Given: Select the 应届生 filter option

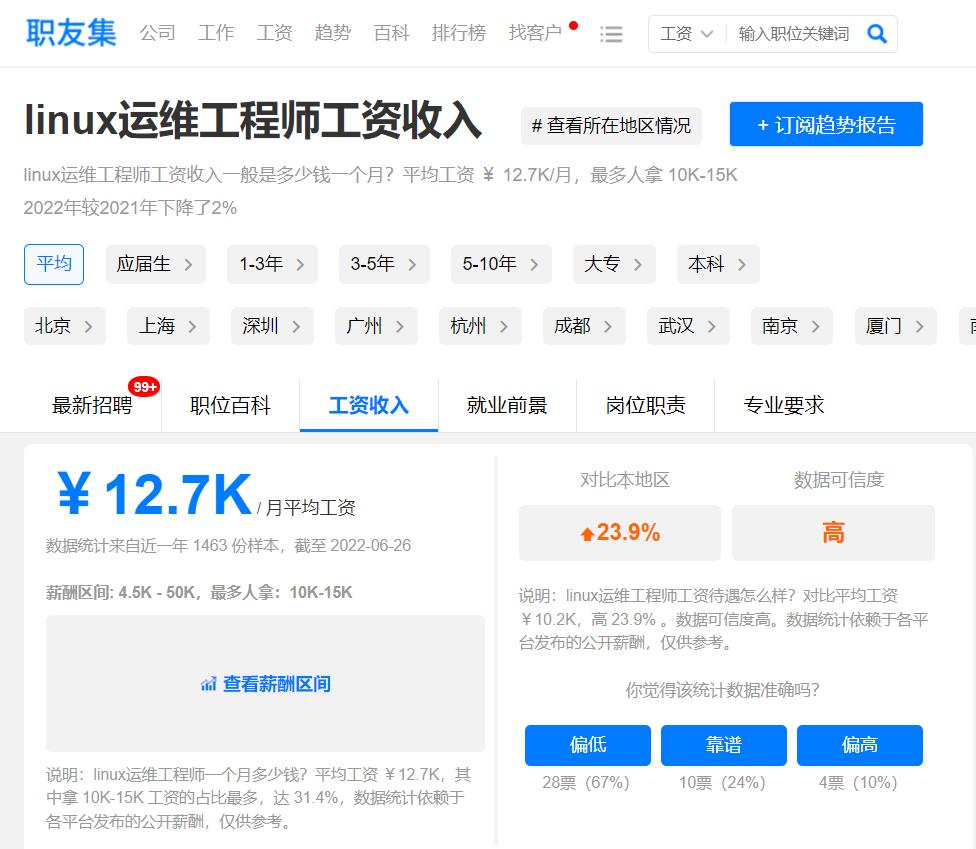Looking at the screenshot, I should (x=155, y=264).
